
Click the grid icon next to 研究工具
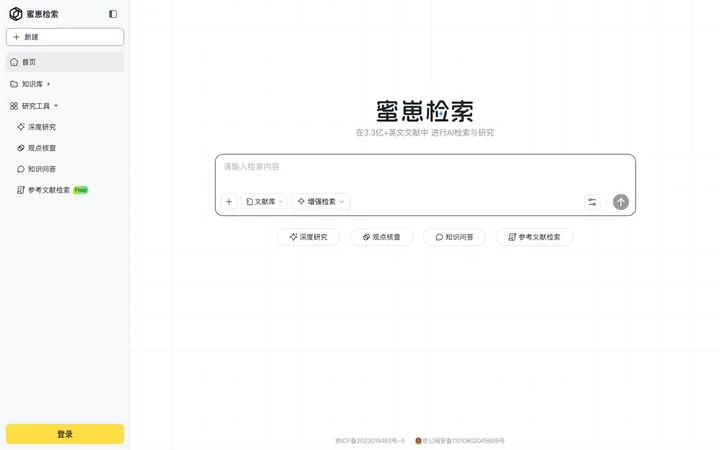[x=14, y=106]
